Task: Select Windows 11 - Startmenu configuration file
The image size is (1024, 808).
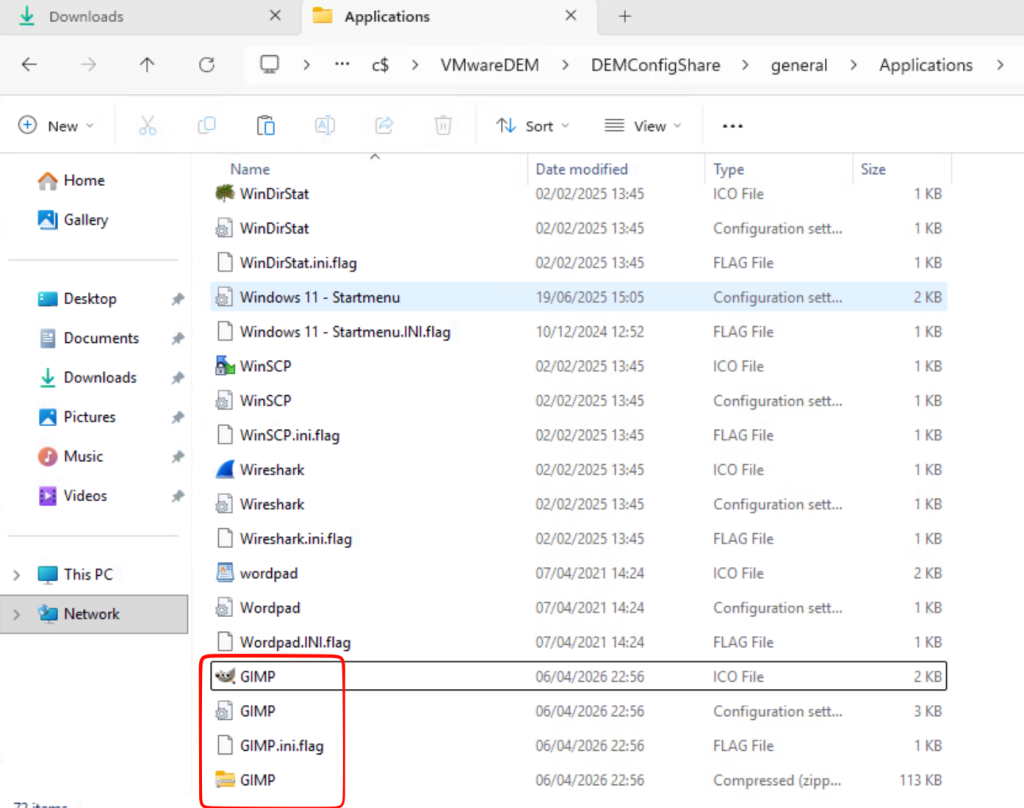Action: (579, 297)
